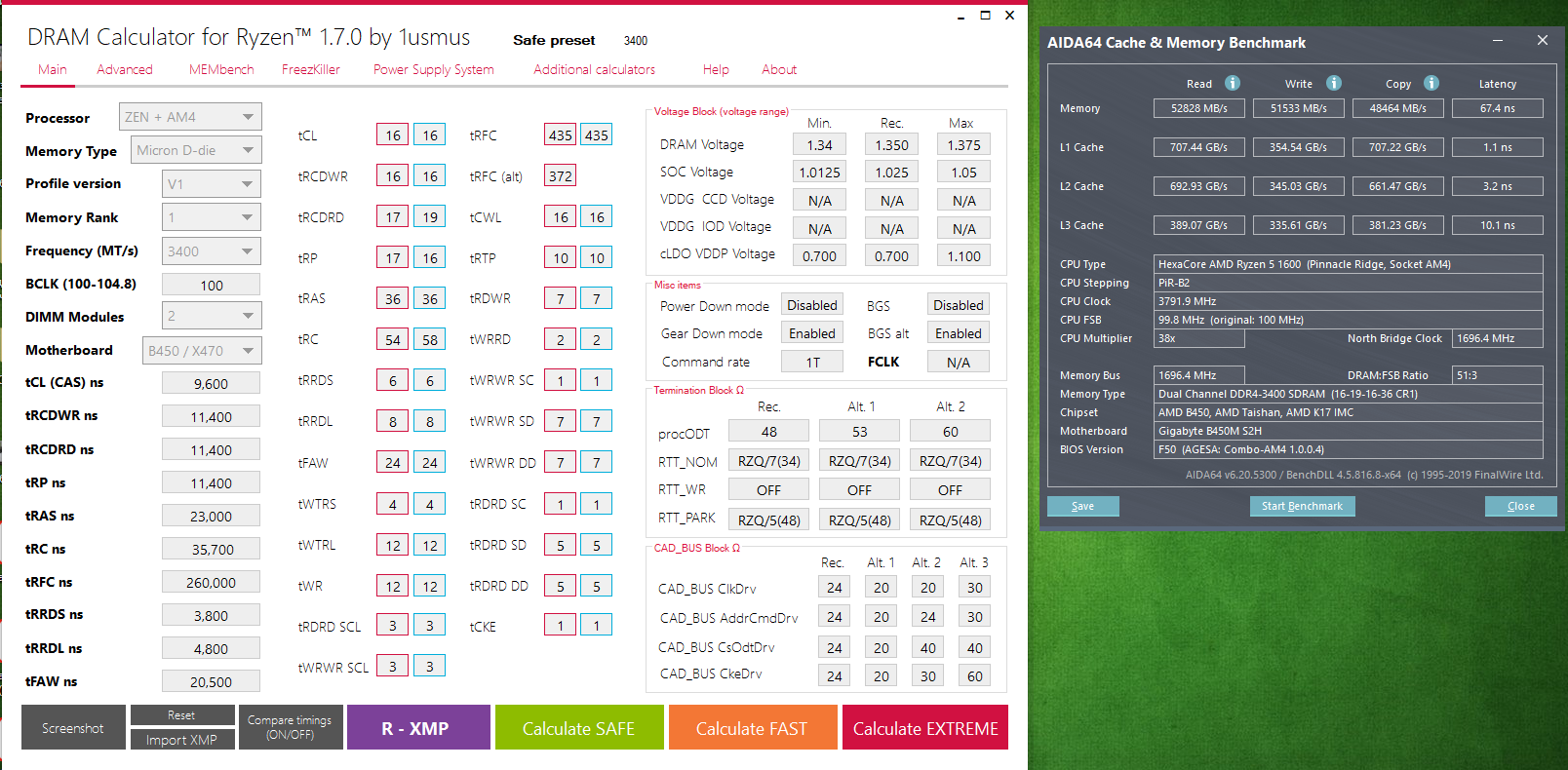The image size is (1568, 770).
Task: Click the Motherboard value Gigabyte B450M S2H
Action: (1349, 431)
